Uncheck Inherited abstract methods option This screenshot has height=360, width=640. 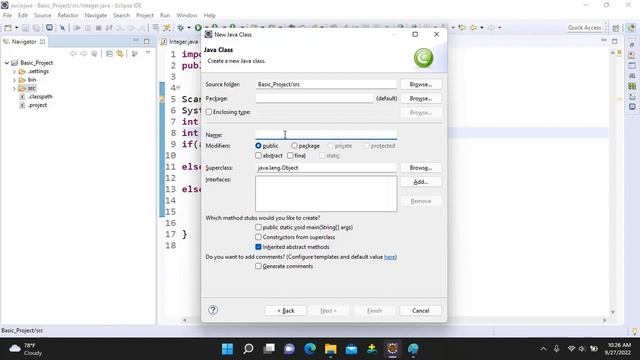[x=258, y=247]
